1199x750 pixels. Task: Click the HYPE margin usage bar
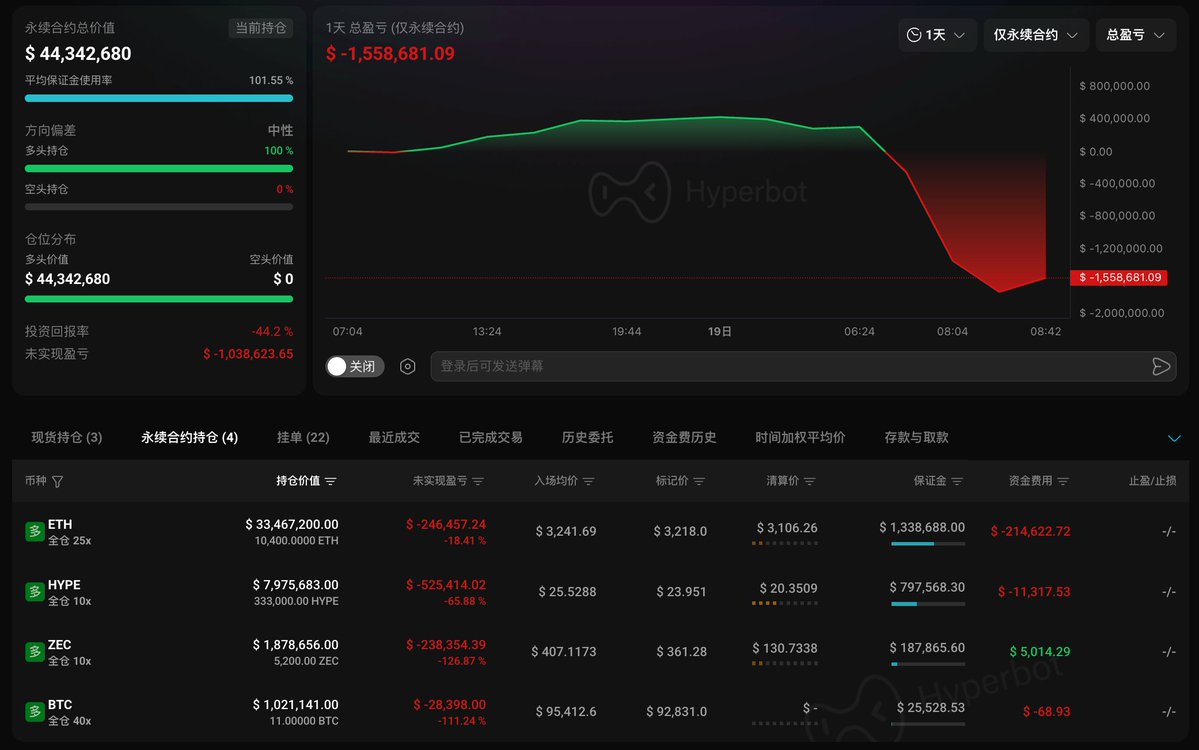point(928,604)
